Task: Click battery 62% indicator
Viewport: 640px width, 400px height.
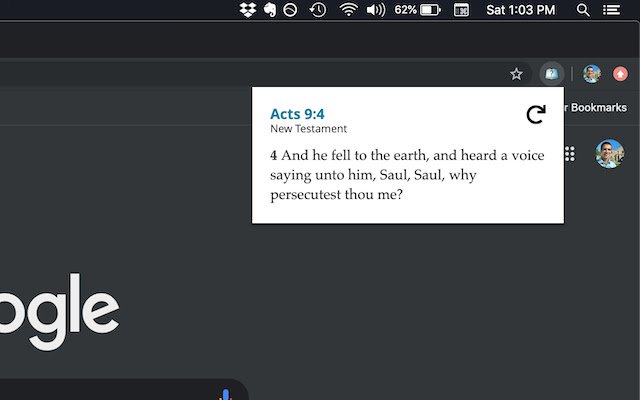Action: 417,10
